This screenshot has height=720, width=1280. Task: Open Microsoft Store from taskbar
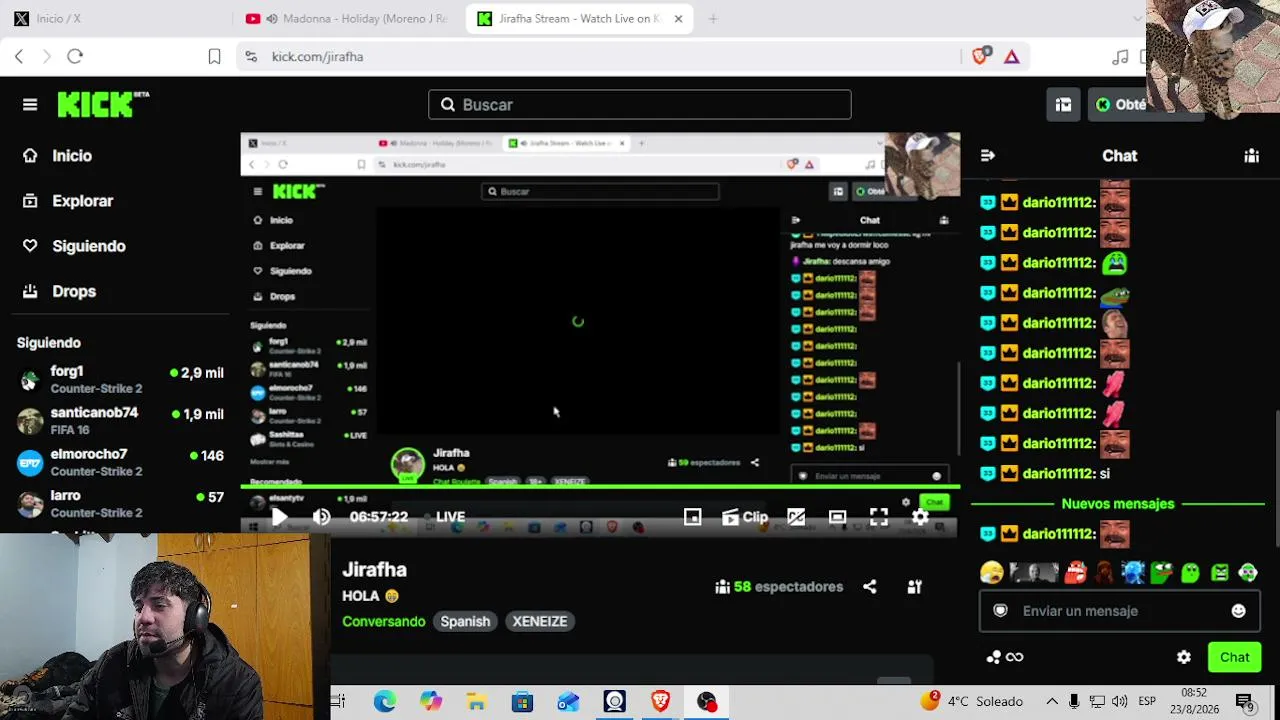[x=522, y=702]
